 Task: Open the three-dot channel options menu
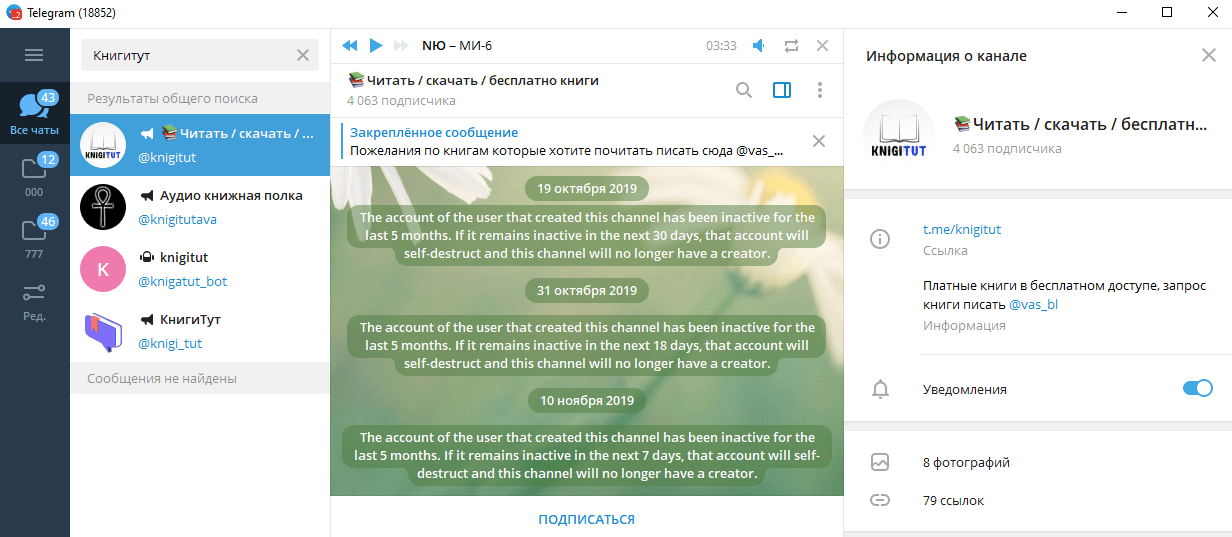[x=819, y=90]
